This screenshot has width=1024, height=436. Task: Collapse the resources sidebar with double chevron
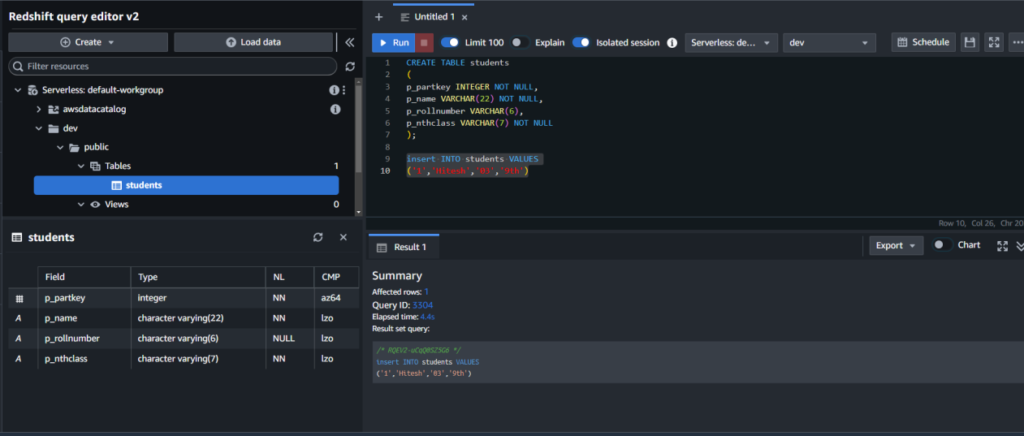click(349, 42)
